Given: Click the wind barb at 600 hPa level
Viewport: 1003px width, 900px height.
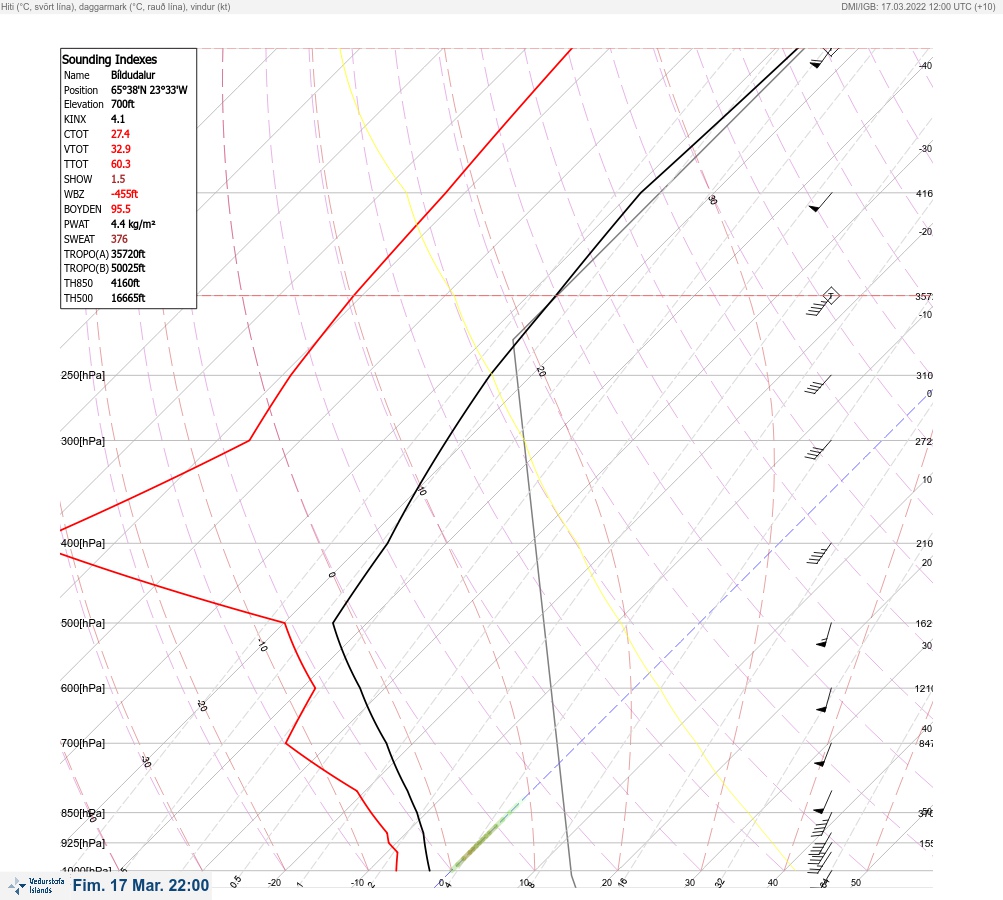Looking at the screenshot, I should coord(824,700).
